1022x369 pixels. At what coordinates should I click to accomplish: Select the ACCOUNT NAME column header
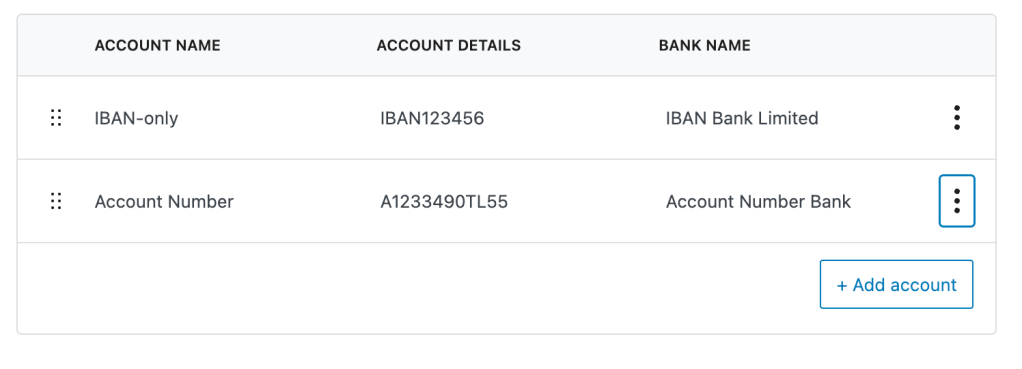tap(158, 46)
